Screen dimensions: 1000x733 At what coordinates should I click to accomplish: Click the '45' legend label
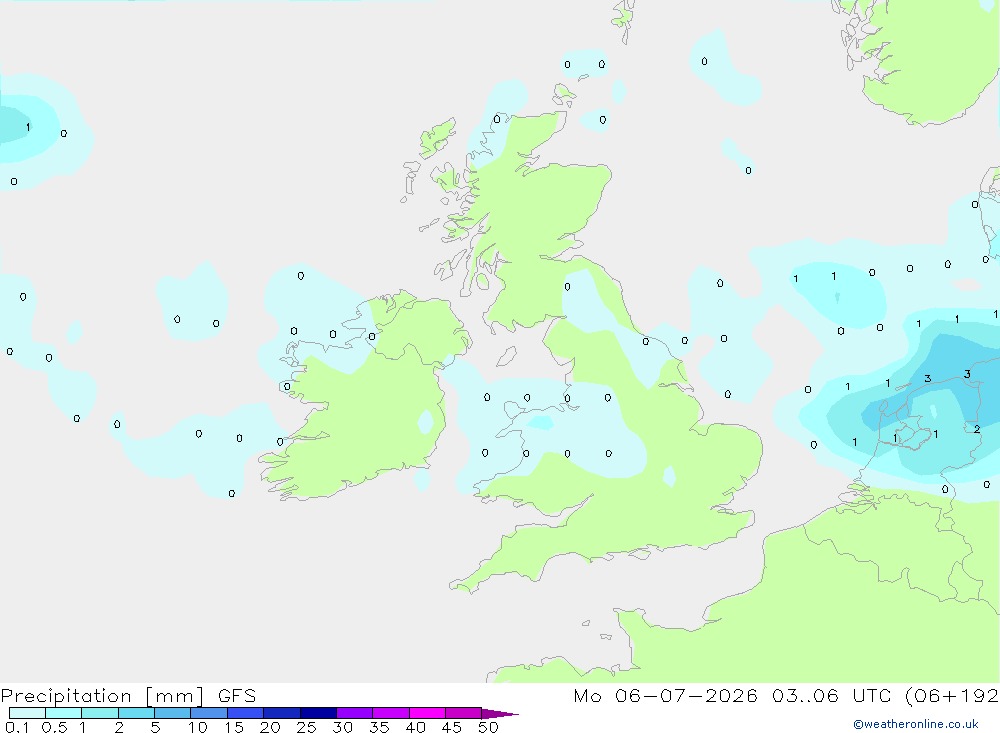coord(452,727)
